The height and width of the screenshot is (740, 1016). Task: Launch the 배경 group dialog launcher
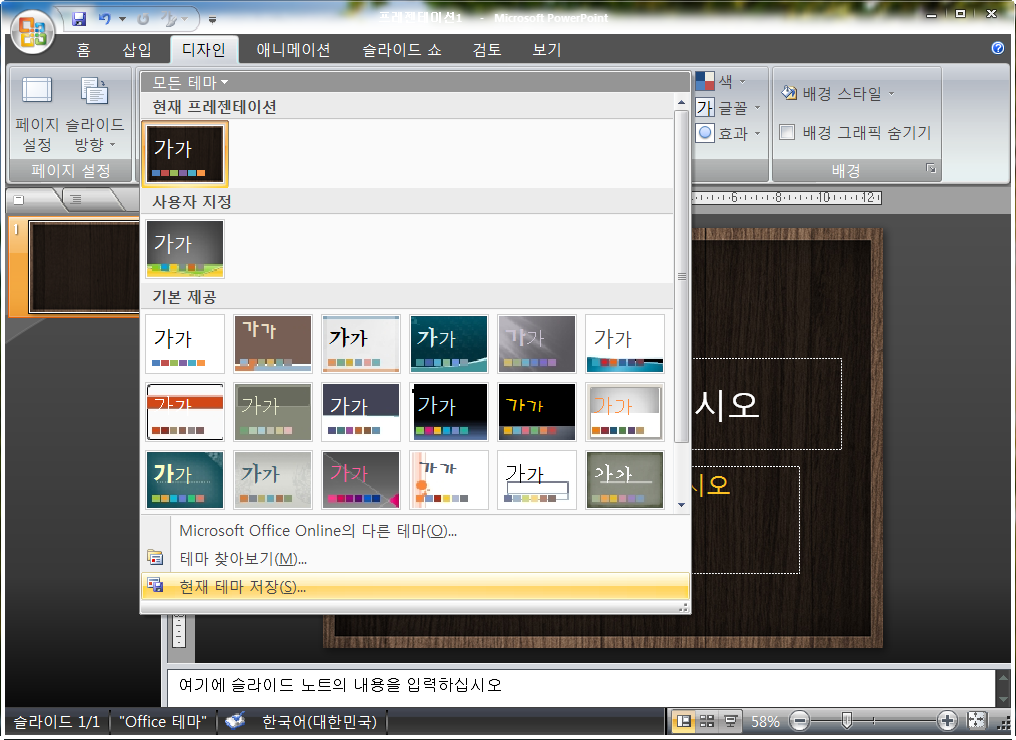931,168
